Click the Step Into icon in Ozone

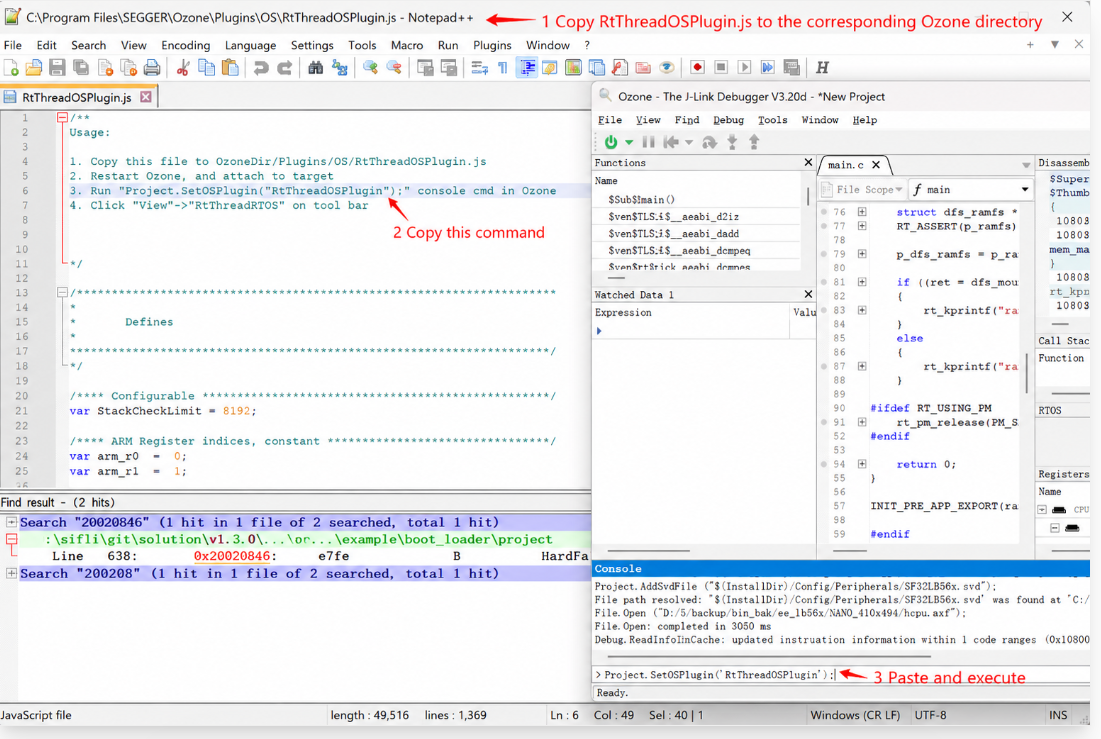point(732,142)
